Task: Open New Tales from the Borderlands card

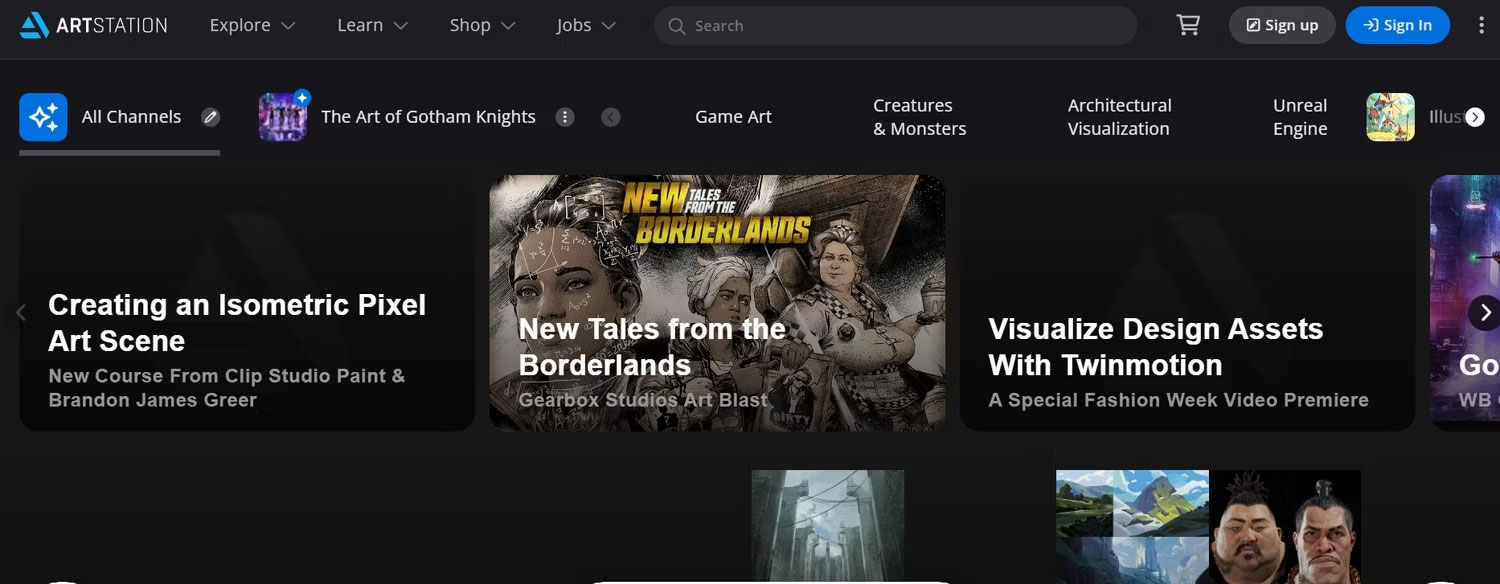Action: [x=717, y=303]
